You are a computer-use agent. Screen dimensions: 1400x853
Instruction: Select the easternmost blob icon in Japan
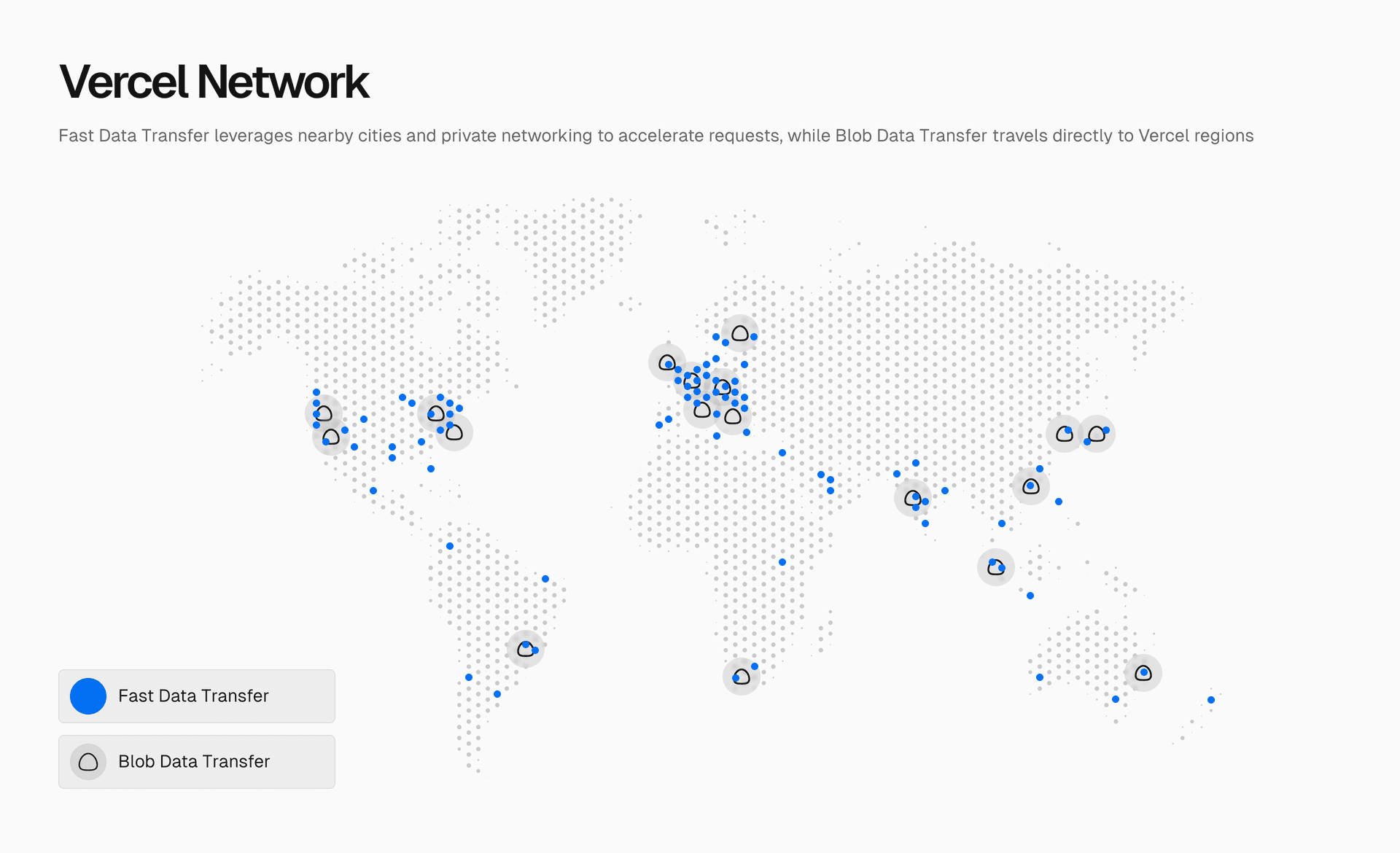(1097, 435)
